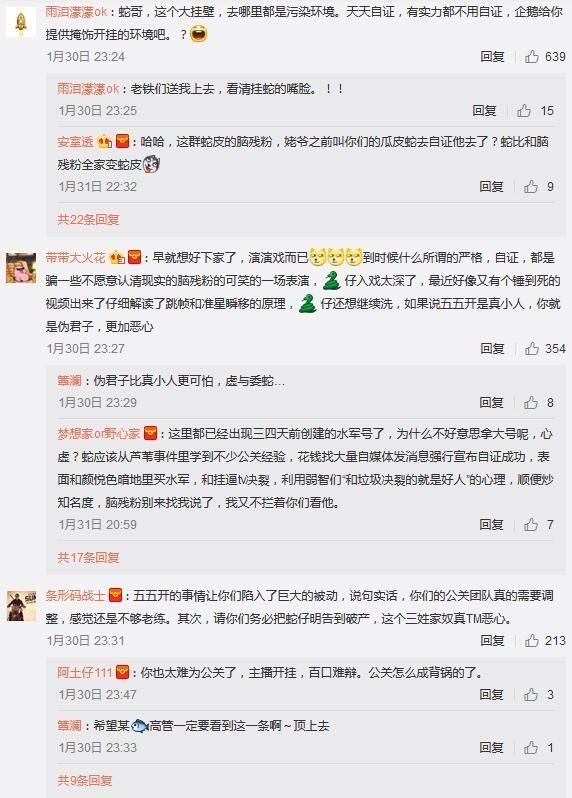Click red badge icon next to 条形码战士
The height and width of the screenshot is (798, 572).
[116, 595]
